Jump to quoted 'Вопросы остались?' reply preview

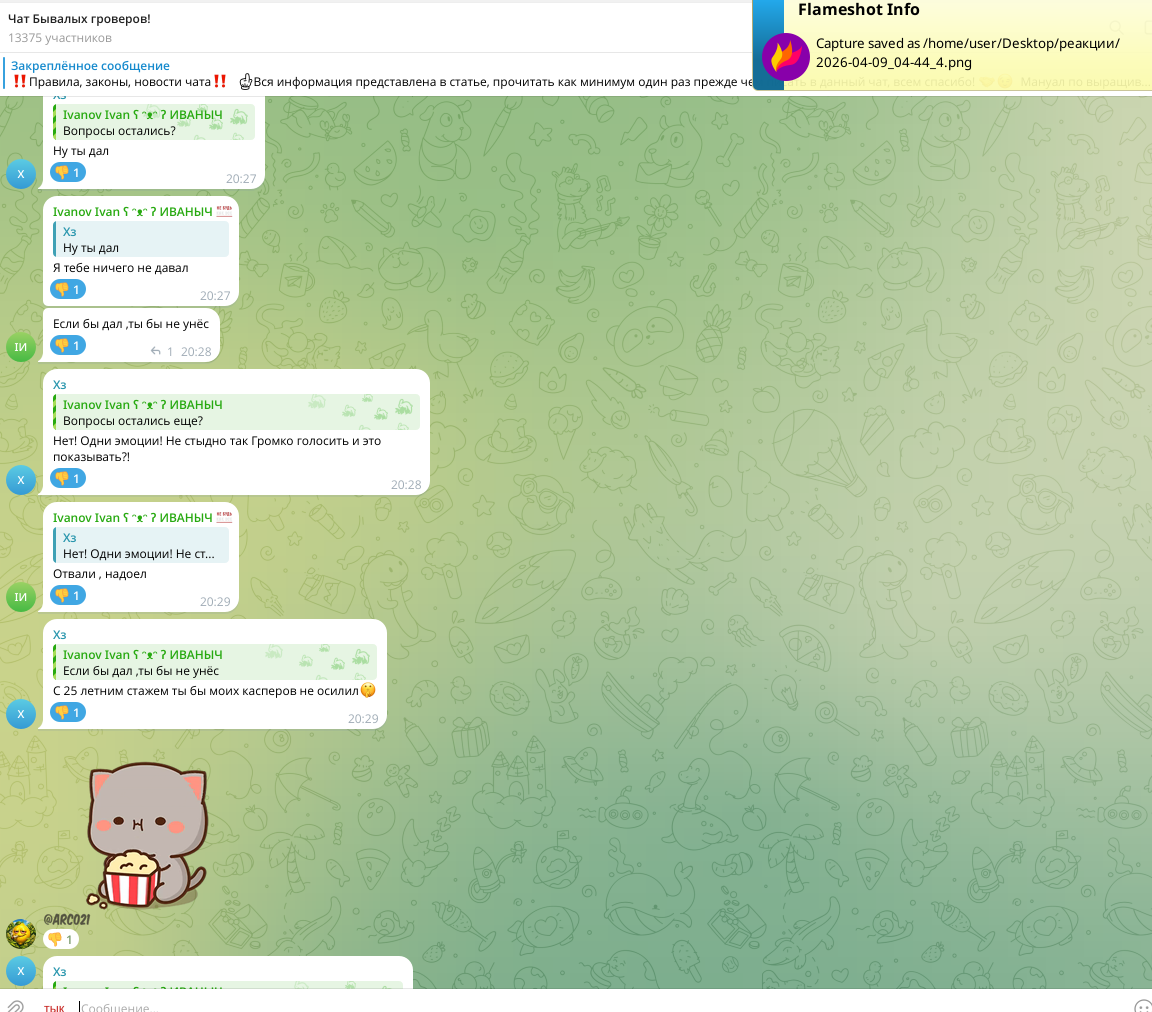[154, 122]
